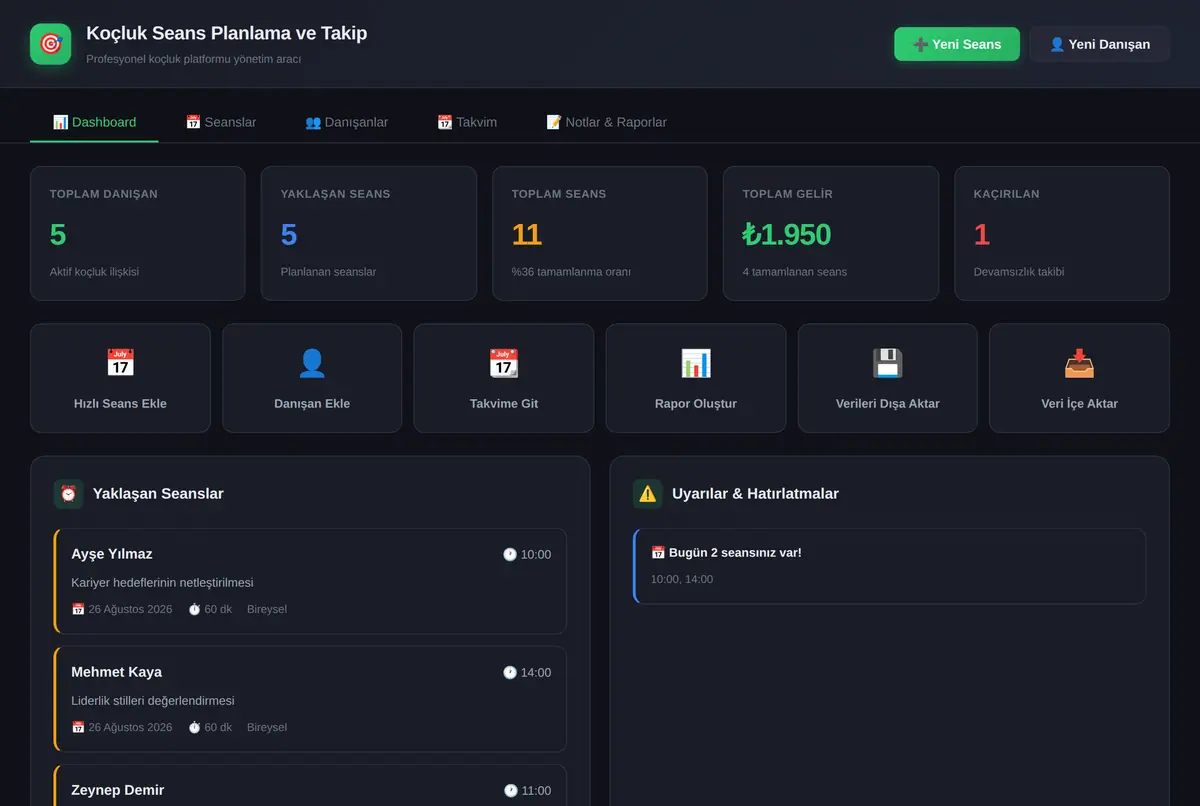
Task: Click the Yeni Seans button
Action: (957, 44)
